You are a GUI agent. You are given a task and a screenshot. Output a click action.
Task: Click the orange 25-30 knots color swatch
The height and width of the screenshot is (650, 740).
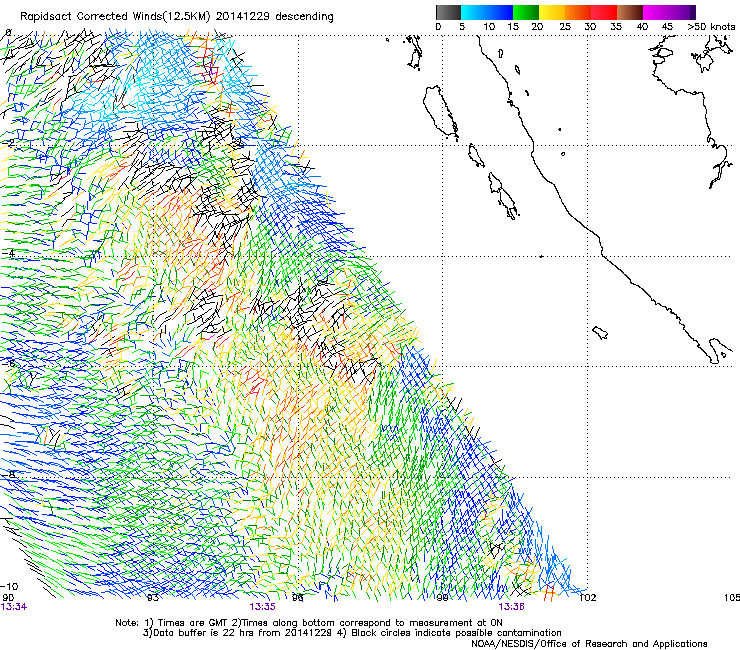tap(578, 12)
